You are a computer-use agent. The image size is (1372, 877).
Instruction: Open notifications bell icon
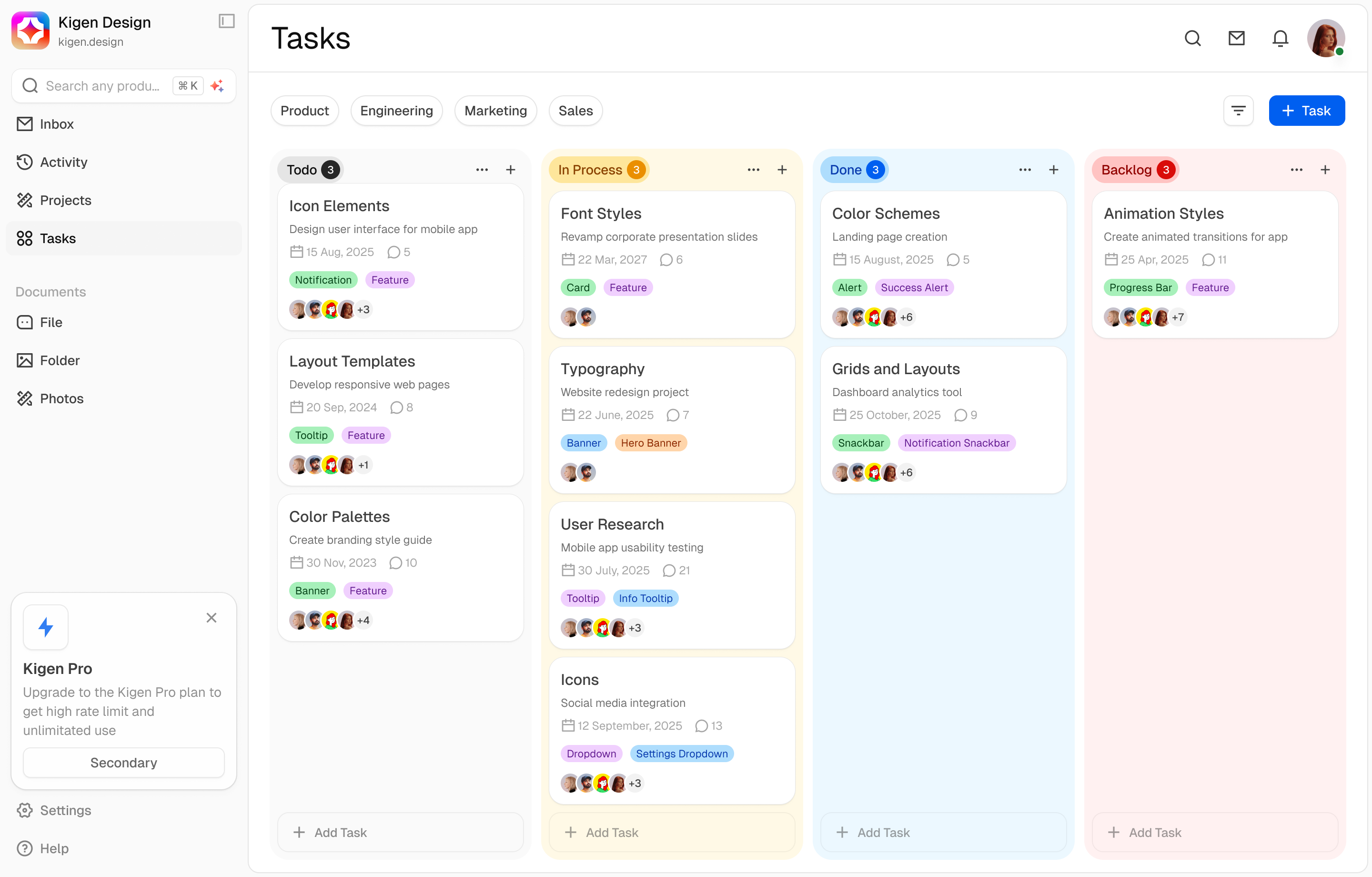[x=1280, y=38]
